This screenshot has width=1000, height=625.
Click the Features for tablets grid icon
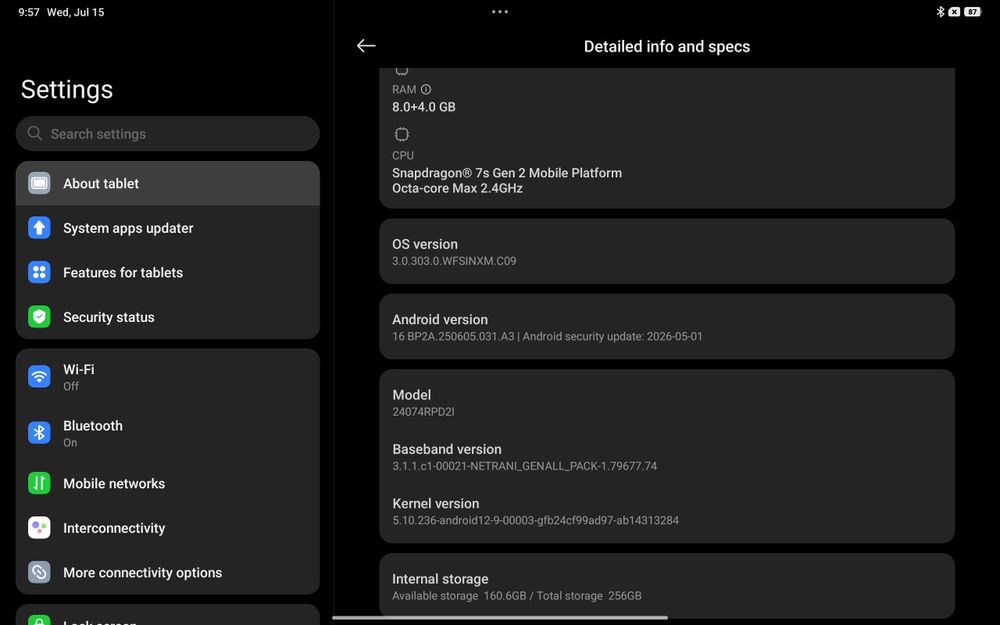[39, 272]
